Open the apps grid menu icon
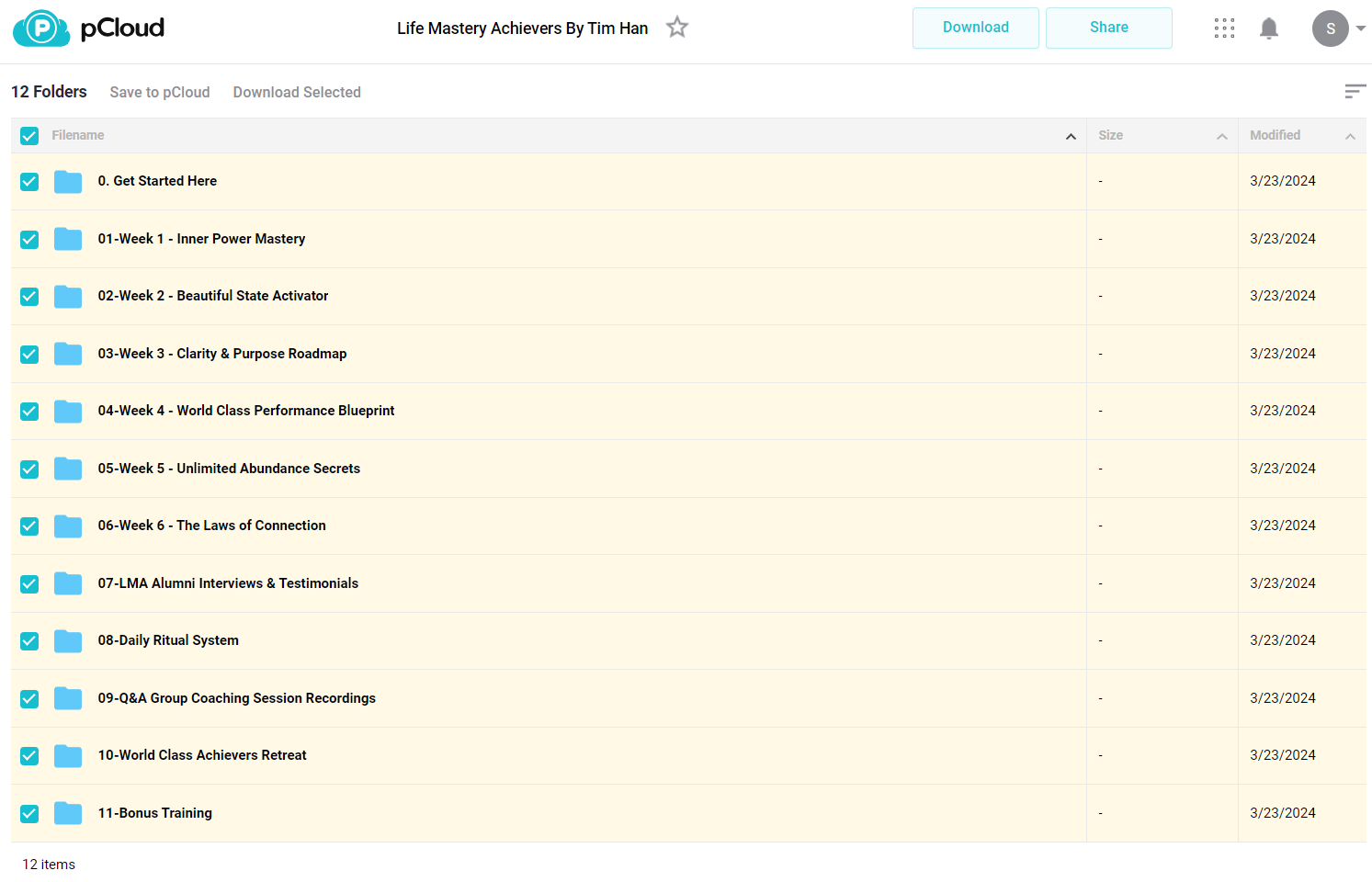This screenshot has width=1372, height=882. click(x=1224, y=28)
